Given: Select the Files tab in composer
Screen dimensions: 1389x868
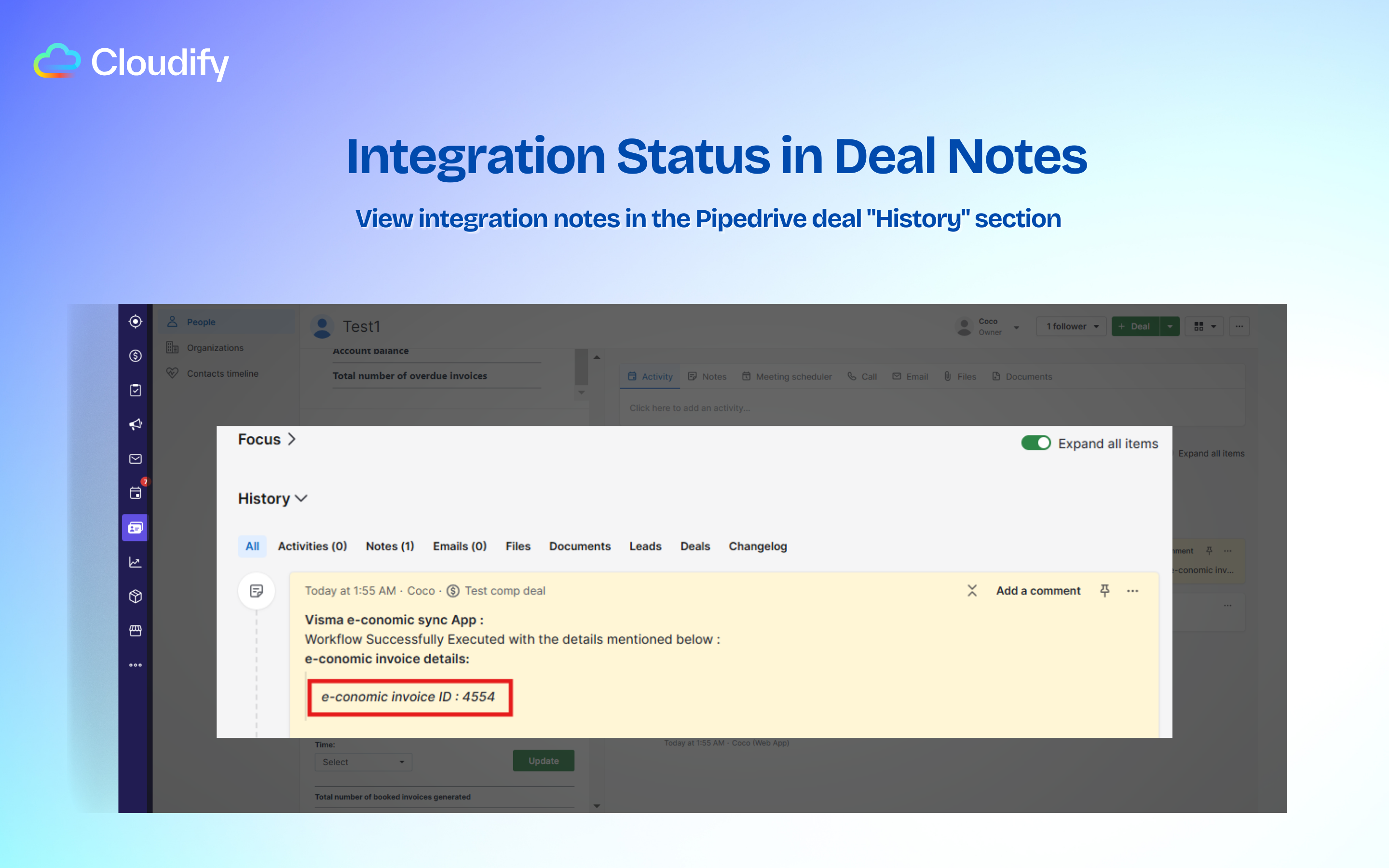Looking at the screenshot, I should [x=960, y=377].
